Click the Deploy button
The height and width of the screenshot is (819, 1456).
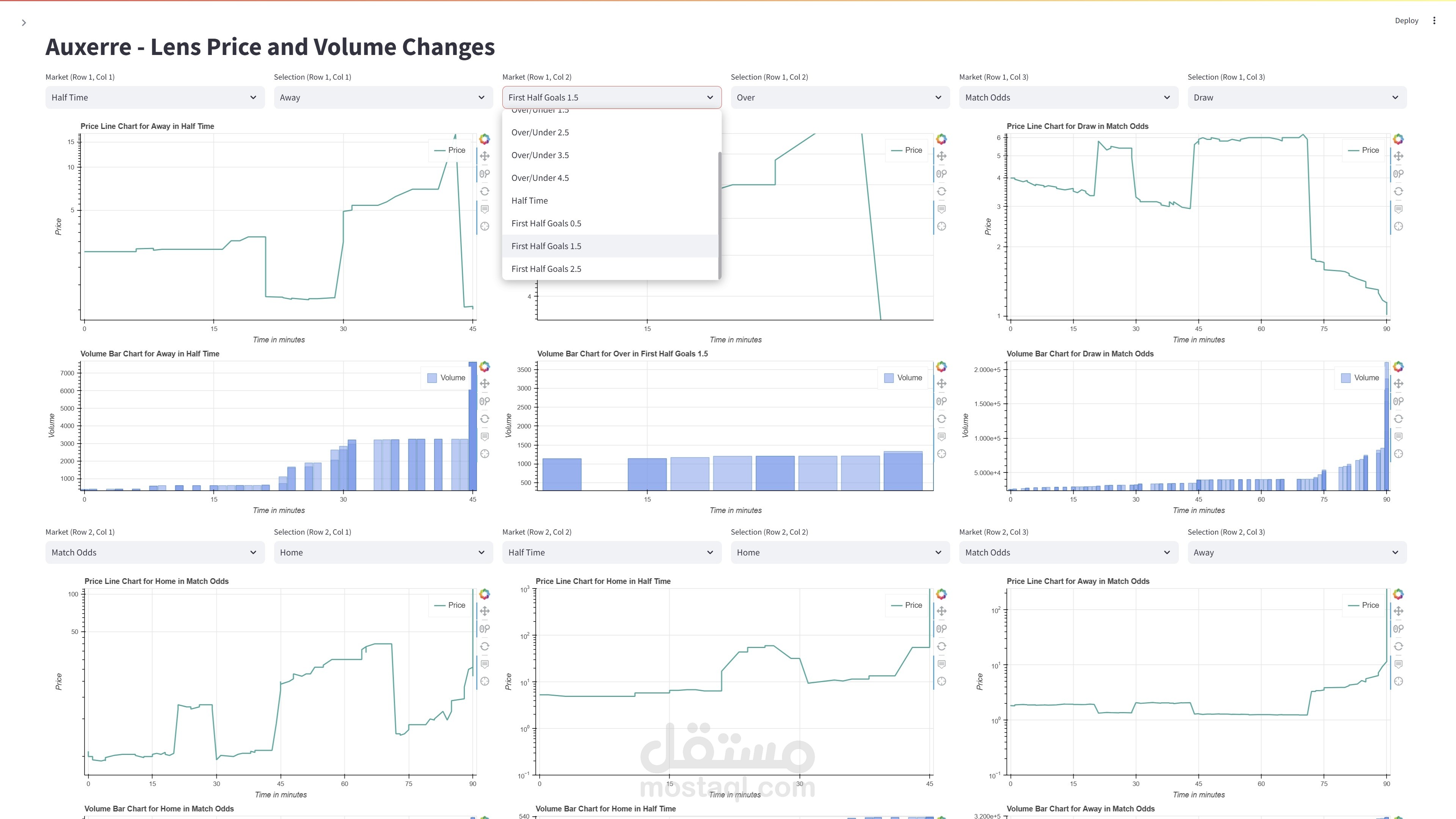click(1406, 20)
